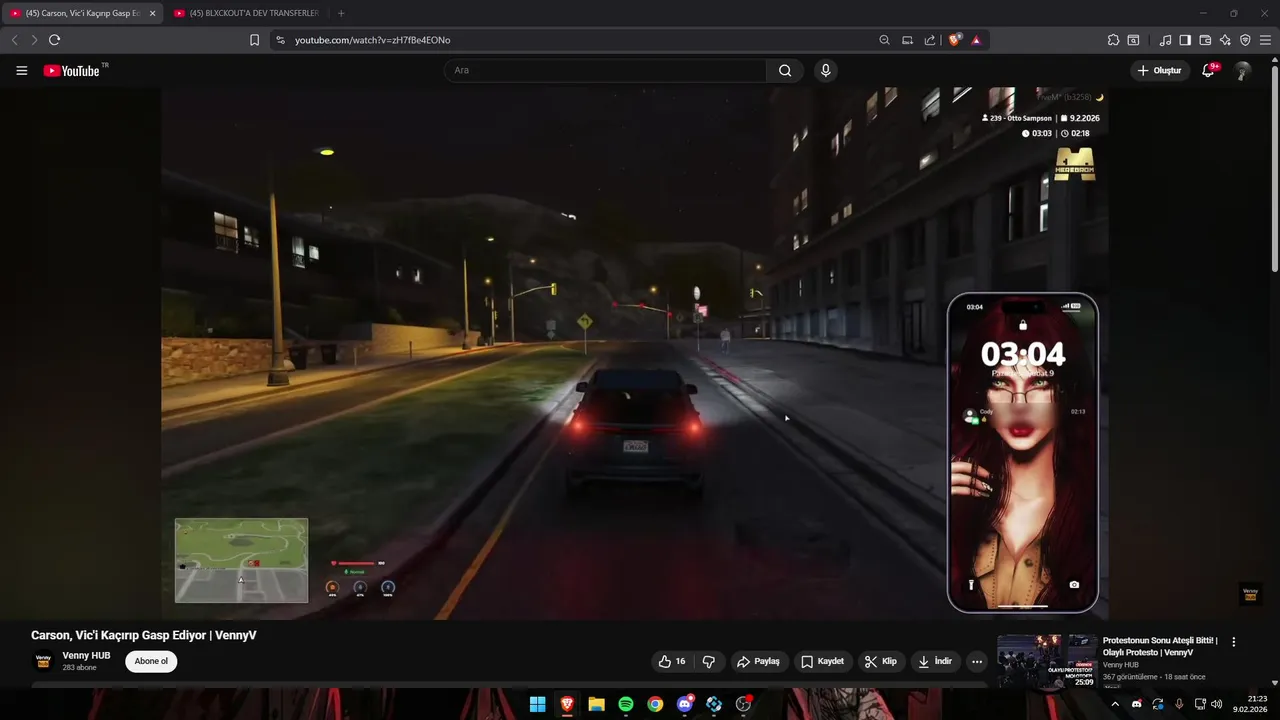Show hidden system tray icons chevron
This screenshot has width=1280, height=720.
point(1115,704)
